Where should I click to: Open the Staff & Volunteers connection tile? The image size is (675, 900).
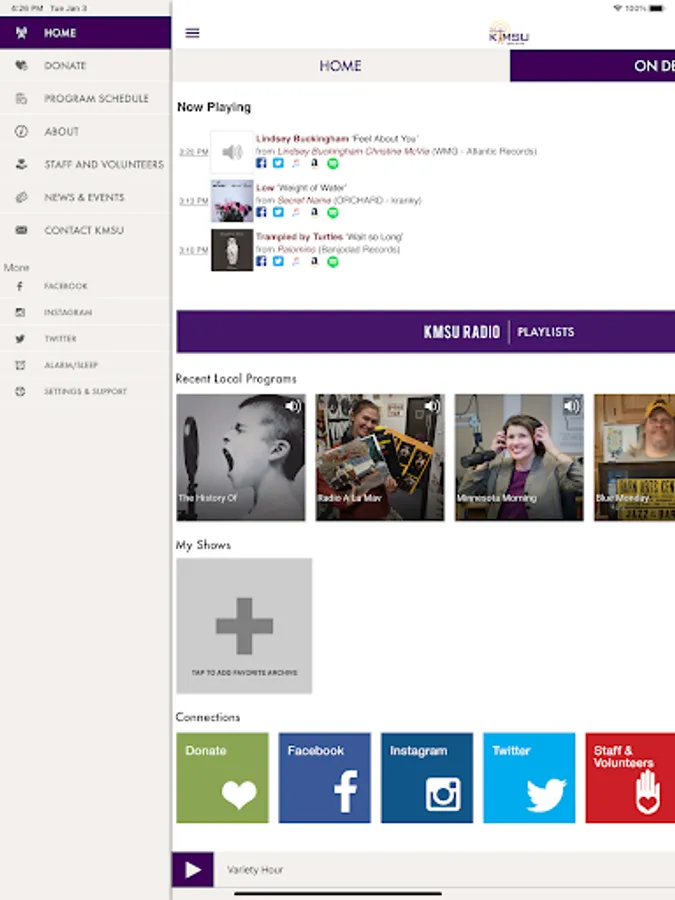pyautogui.click(x=630, y=778)
